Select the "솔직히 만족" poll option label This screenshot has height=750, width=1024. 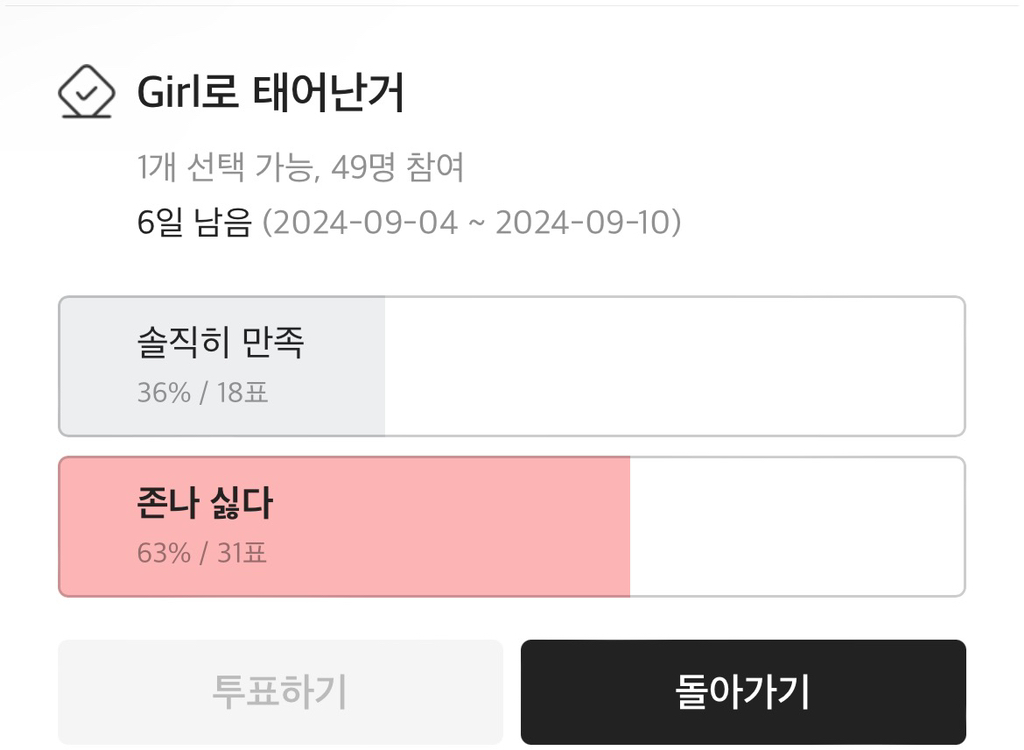pos(220,343)
